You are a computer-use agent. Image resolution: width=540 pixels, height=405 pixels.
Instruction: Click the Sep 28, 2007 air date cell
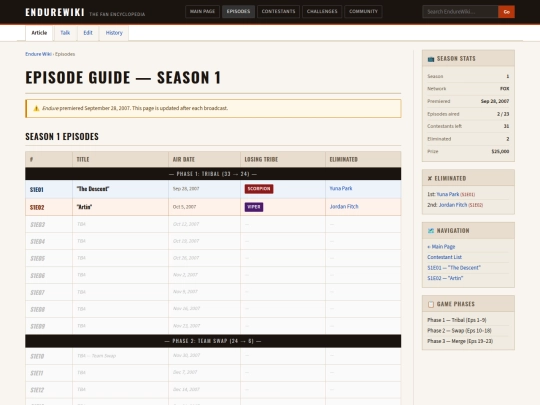204,189
